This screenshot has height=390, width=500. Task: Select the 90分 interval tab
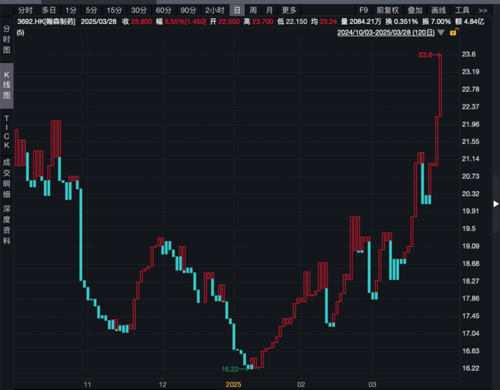188,10
